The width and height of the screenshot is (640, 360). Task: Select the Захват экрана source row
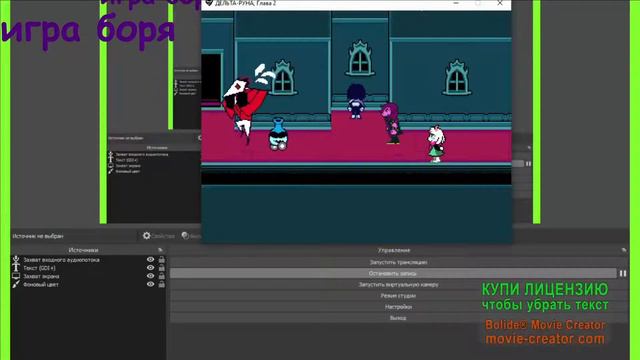(89, 276)
